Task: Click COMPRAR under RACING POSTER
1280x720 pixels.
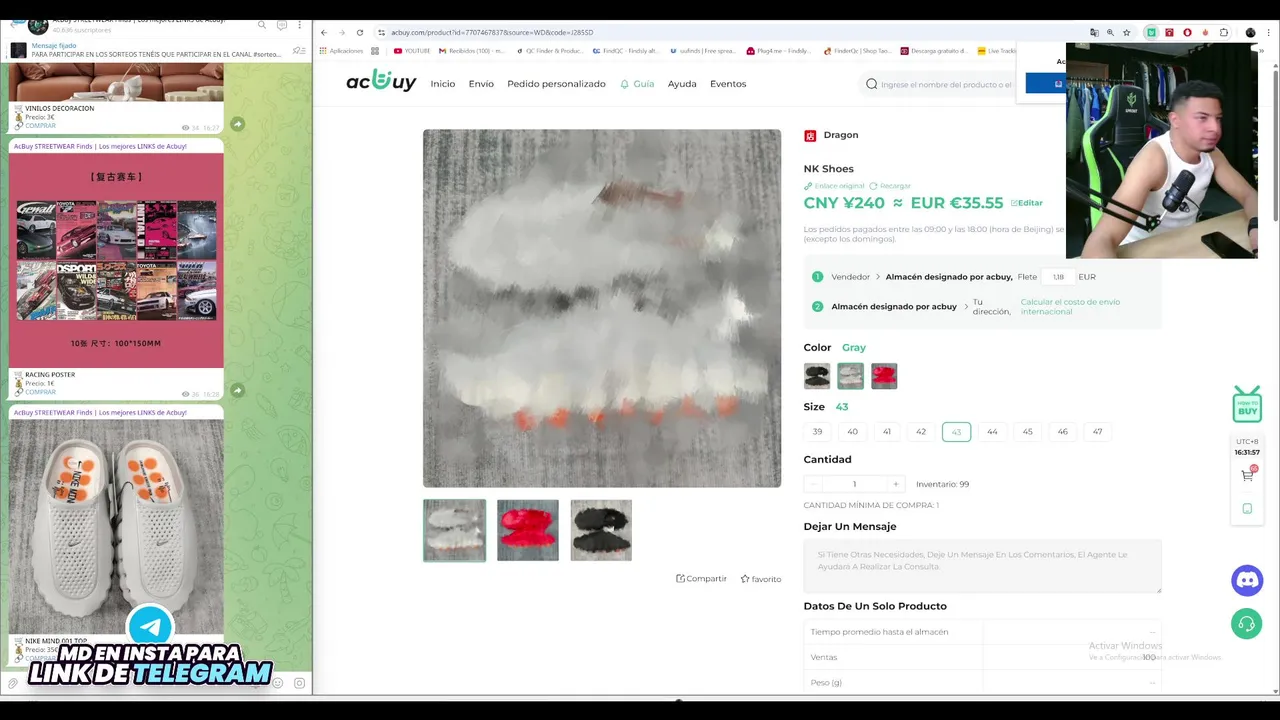Action: (x=40, y=392)
